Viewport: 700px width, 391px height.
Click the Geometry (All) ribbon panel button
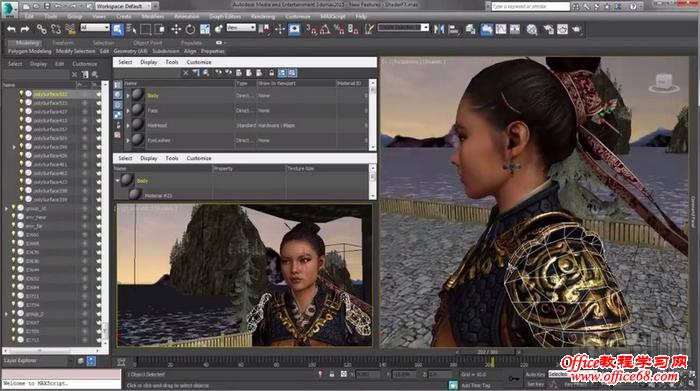[x=130, y=51]
